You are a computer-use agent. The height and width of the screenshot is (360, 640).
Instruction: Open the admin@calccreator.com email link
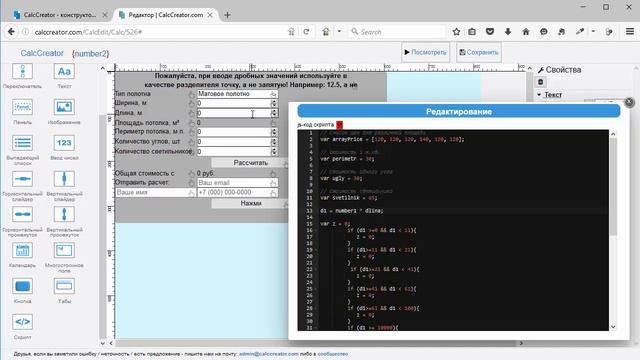coord(269,354)
